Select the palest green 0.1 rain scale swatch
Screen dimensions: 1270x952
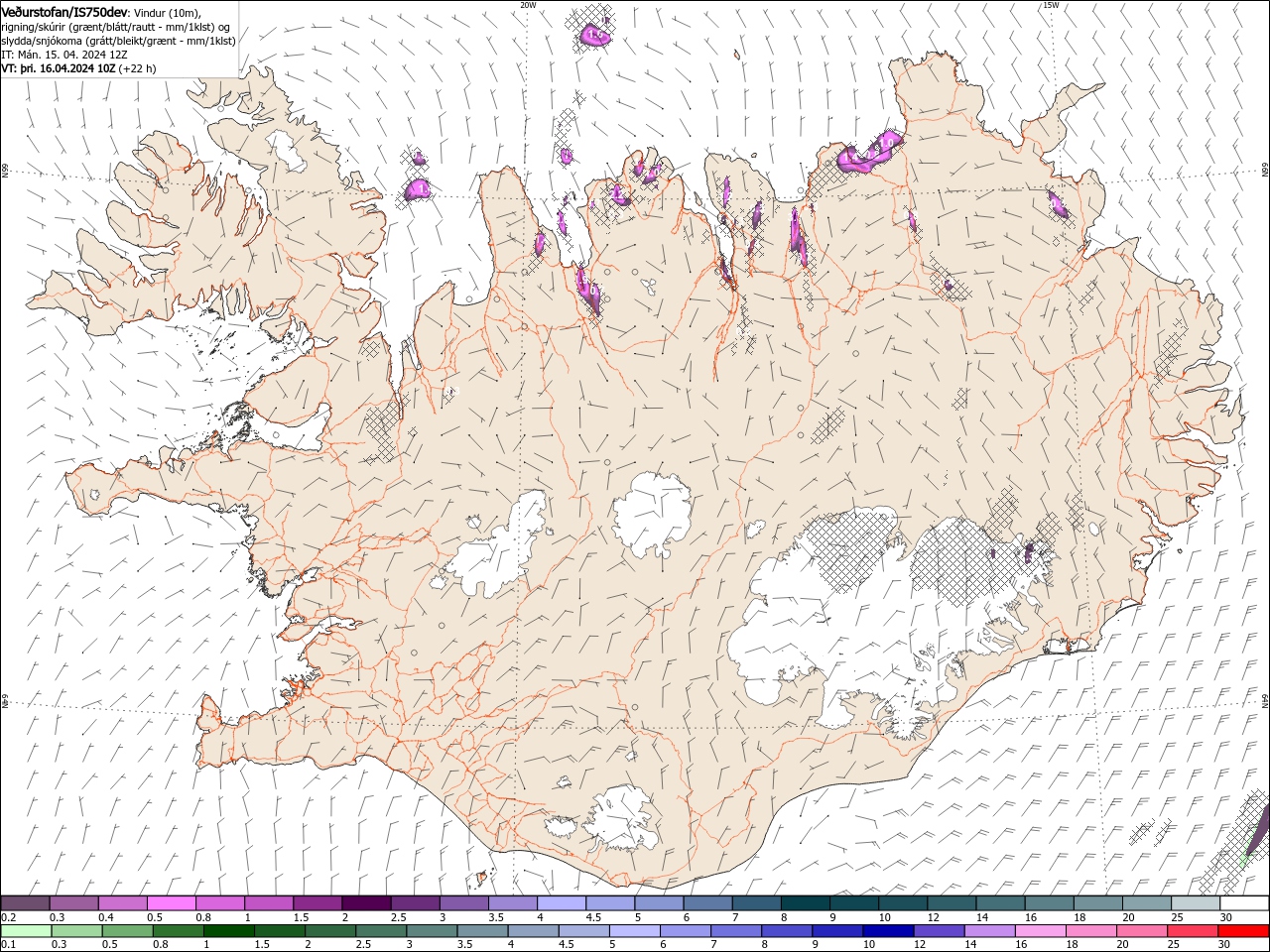[x=26, y=931]
